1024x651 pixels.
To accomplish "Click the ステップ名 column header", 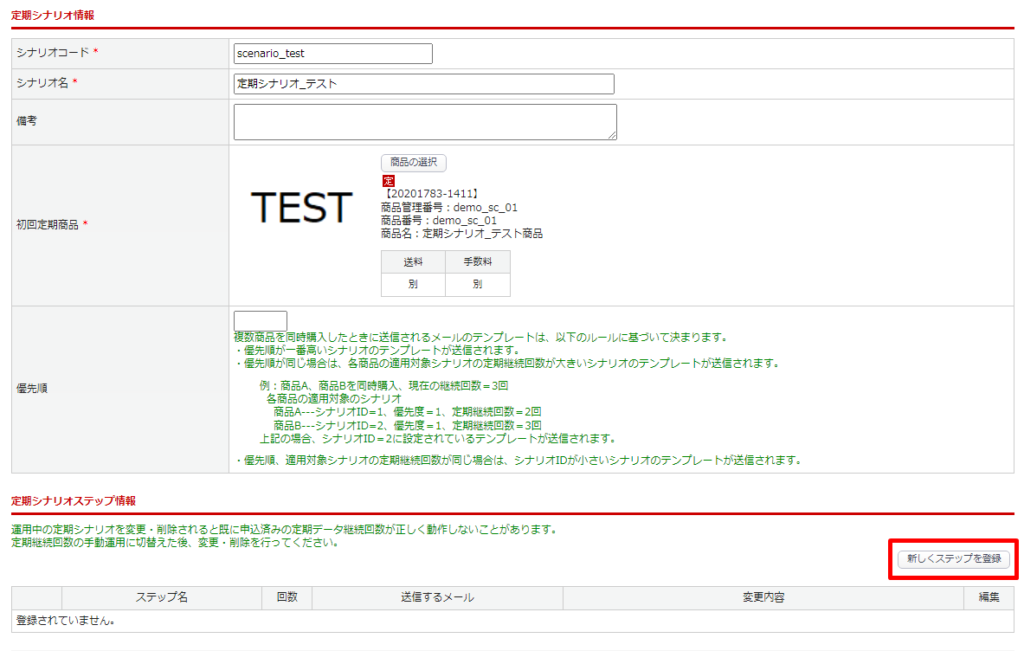I will click(x=161, y=598).
